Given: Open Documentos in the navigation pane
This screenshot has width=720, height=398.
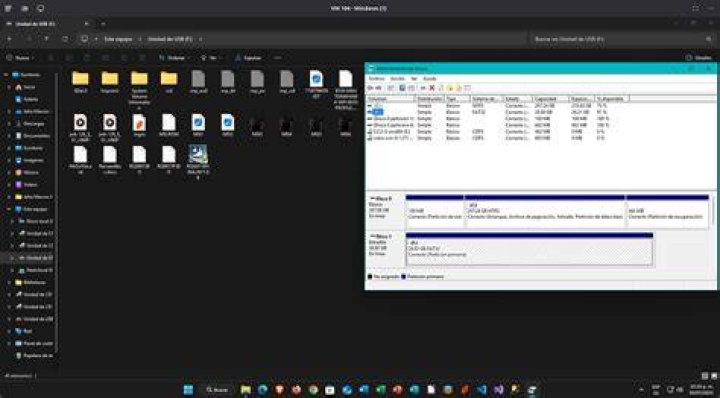Looking at the screenshot, I should point(33,136).
